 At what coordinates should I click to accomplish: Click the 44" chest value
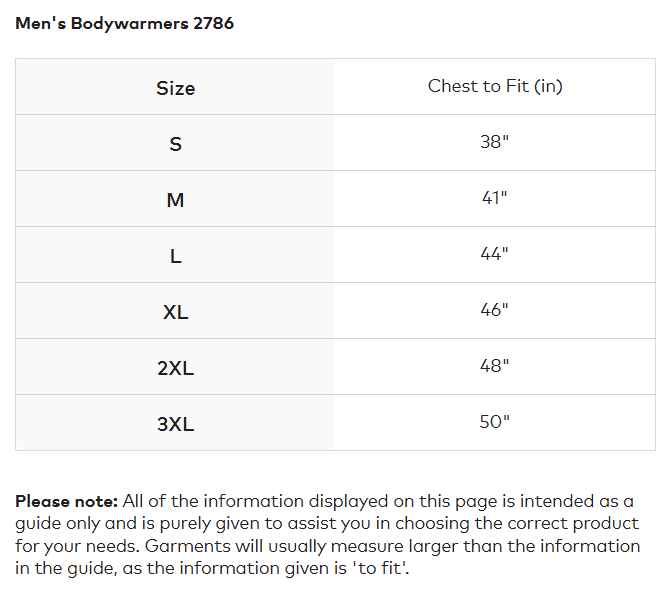(x=495, y=254)
